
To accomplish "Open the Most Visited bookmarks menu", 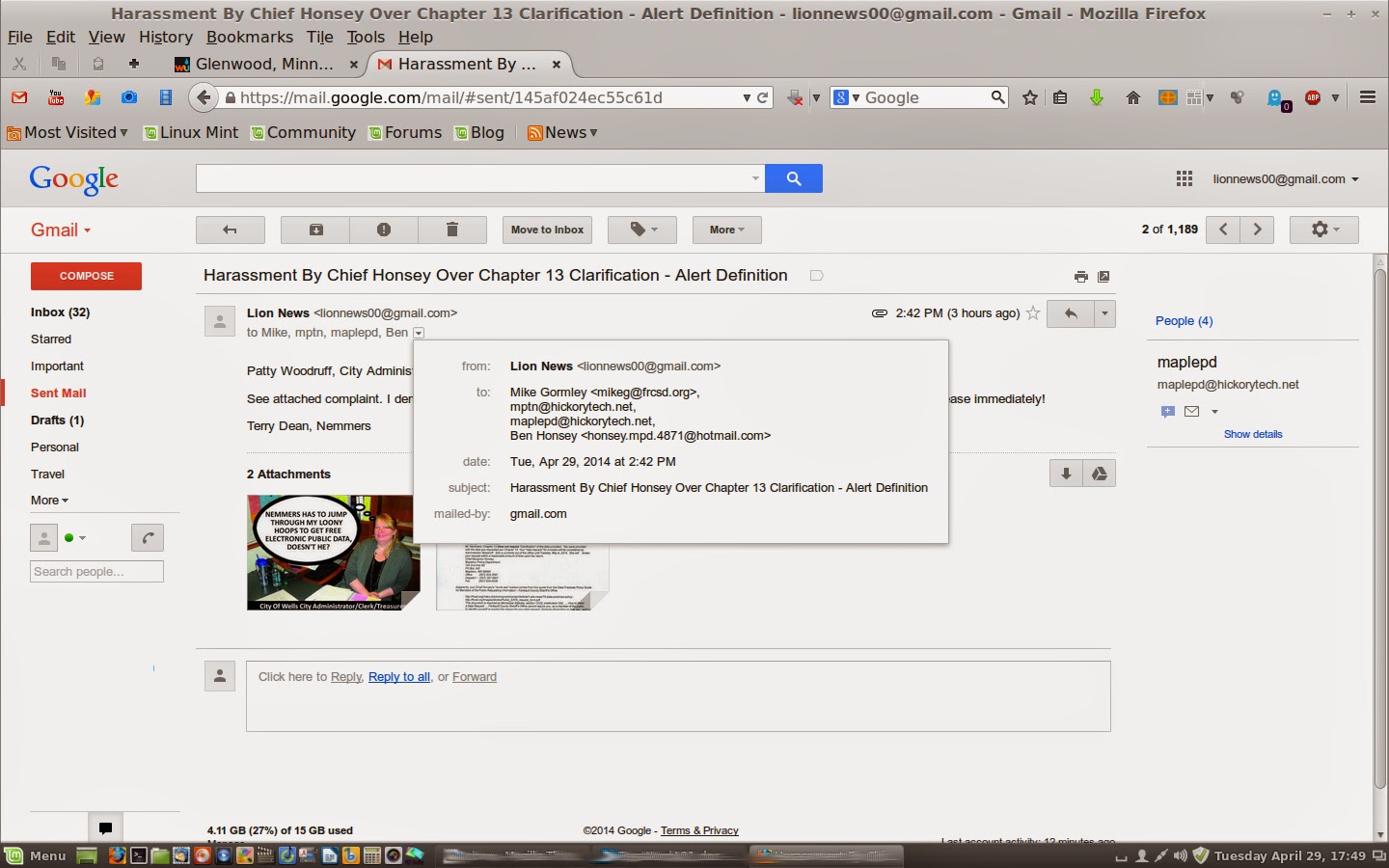I will point(68,132).
